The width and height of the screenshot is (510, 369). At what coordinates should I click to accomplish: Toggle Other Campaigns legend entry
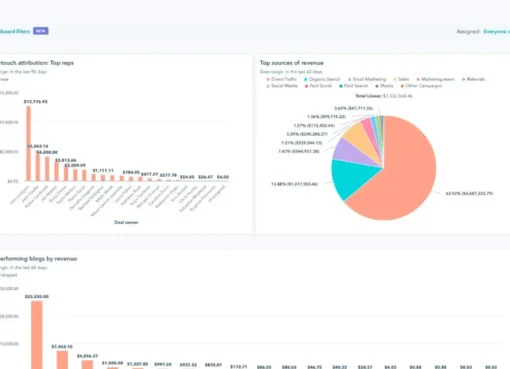[x=421, y=86]
